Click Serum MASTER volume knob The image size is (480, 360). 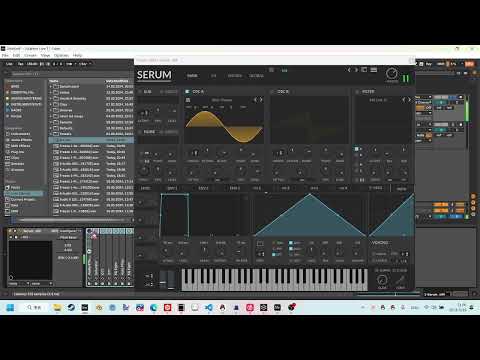pyautogui.click(x=392, y=74)
